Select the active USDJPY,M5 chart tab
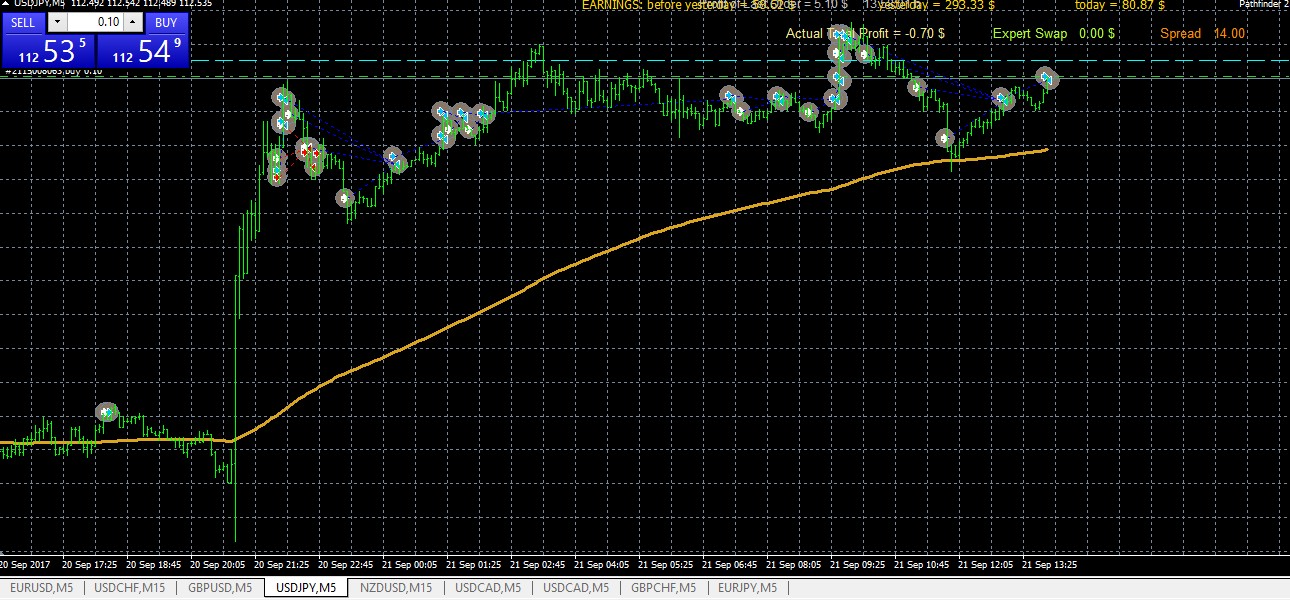 [x=306, y=588]
